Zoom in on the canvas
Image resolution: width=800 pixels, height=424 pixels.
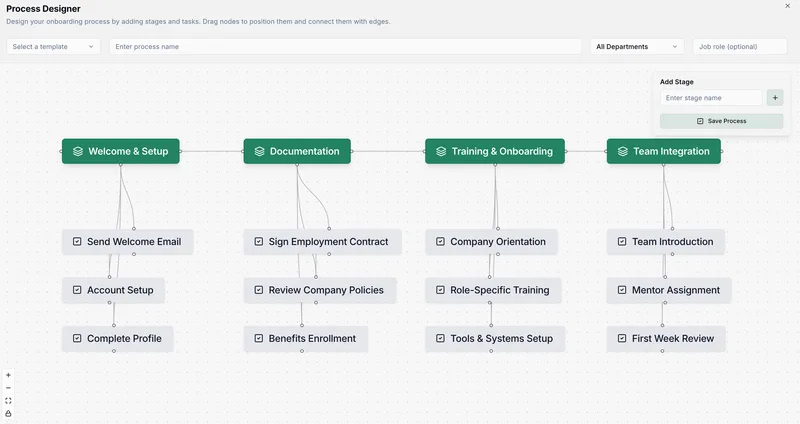[x=8, y=375]
